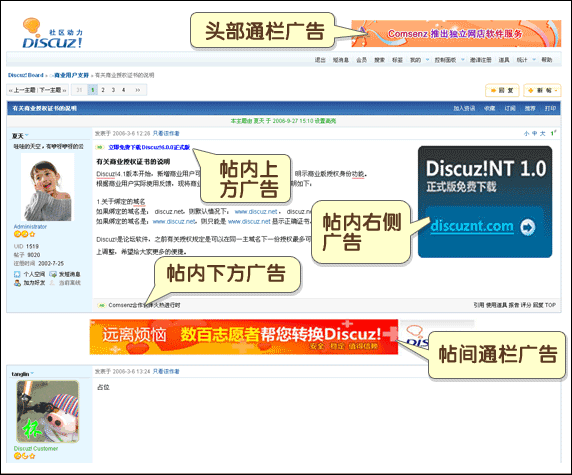Click the 加为好友 add friend icon
The width and height of the screenshot is (572, 475).
17,283
